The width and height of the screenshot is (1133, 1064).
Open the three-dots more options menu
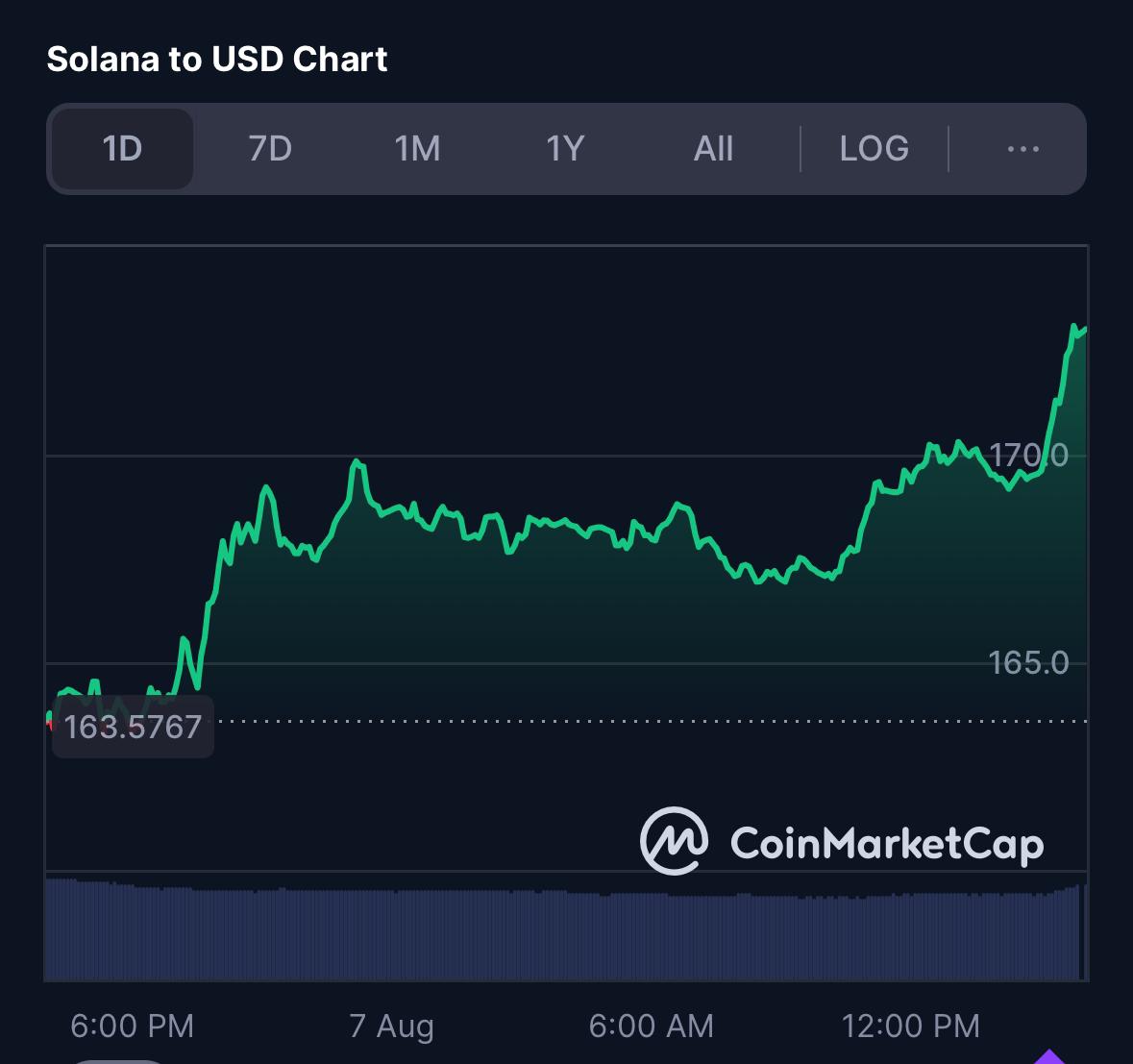click(x=1023, y=149)
